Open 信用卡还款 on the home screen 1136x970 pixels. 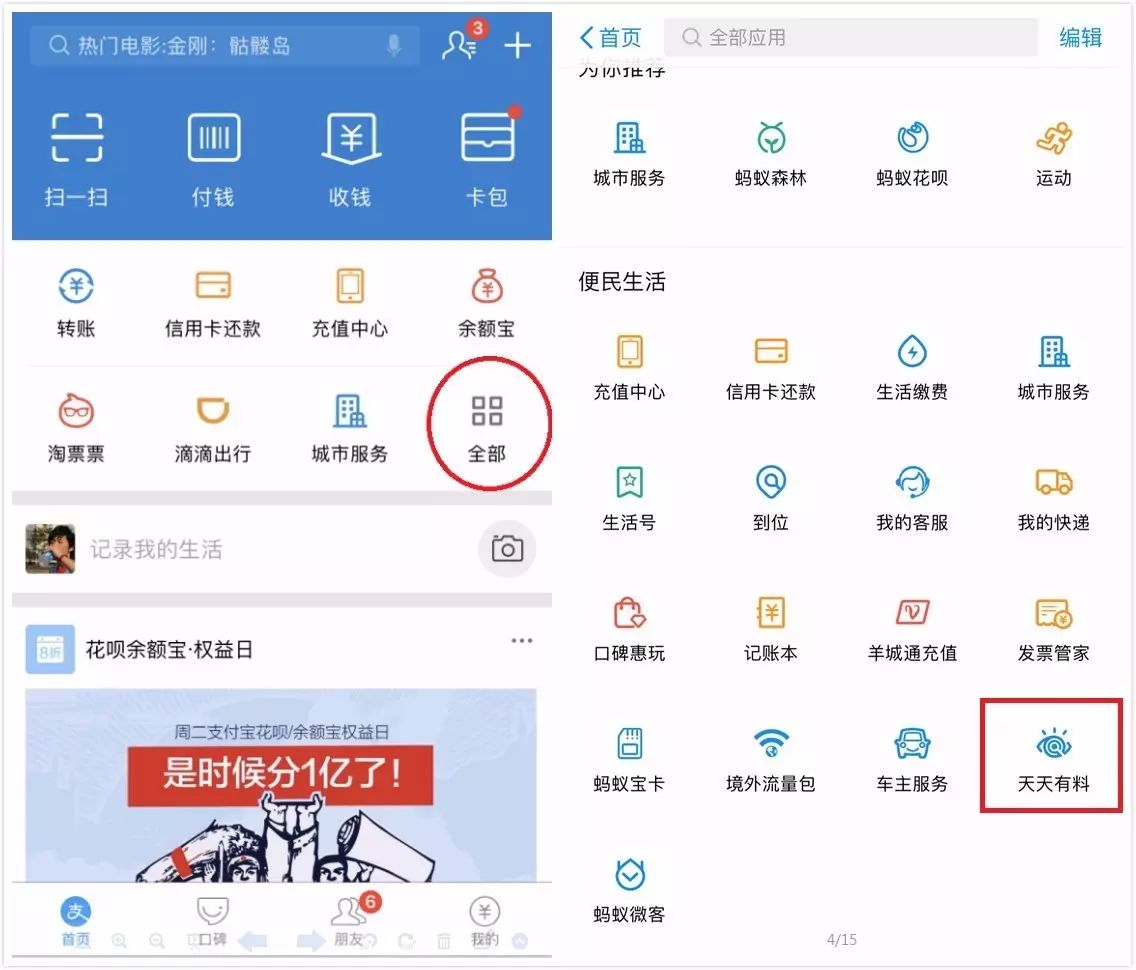[213, 303]
